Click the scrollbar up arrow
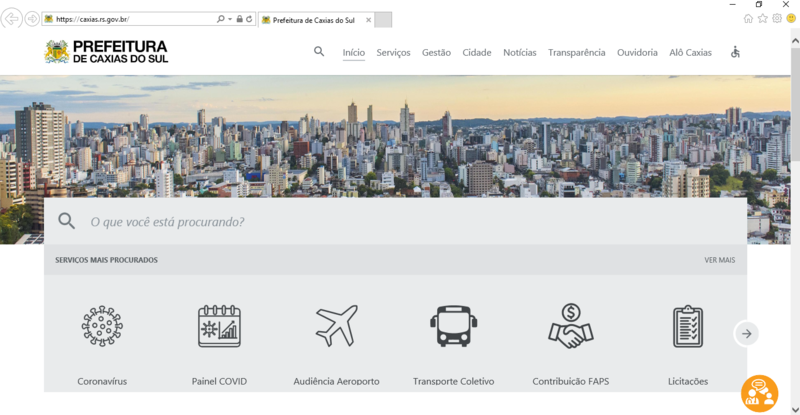This screenshot has width=800, height=415. click(795, 41)
